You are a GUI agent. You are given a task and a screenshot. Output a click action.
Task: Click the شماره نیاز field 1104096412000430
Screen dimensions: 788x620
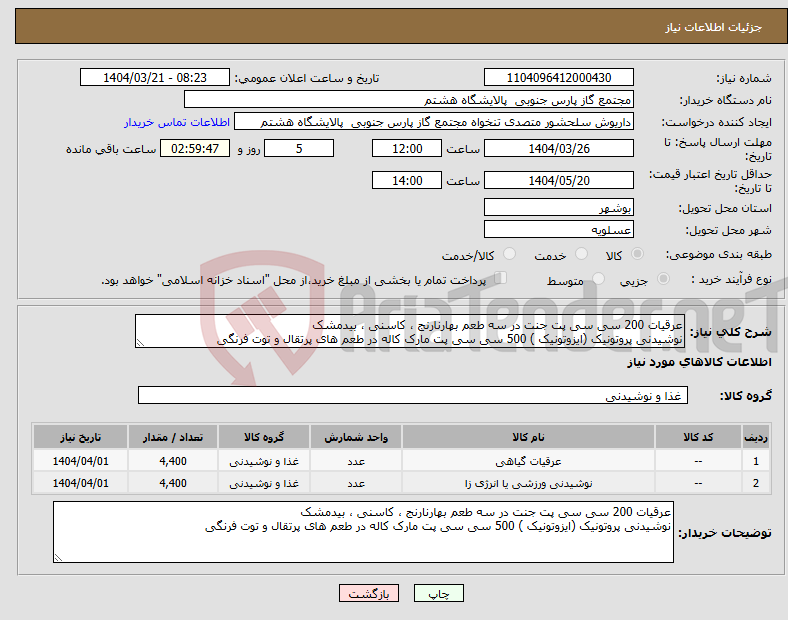click(x=558, y=77)
